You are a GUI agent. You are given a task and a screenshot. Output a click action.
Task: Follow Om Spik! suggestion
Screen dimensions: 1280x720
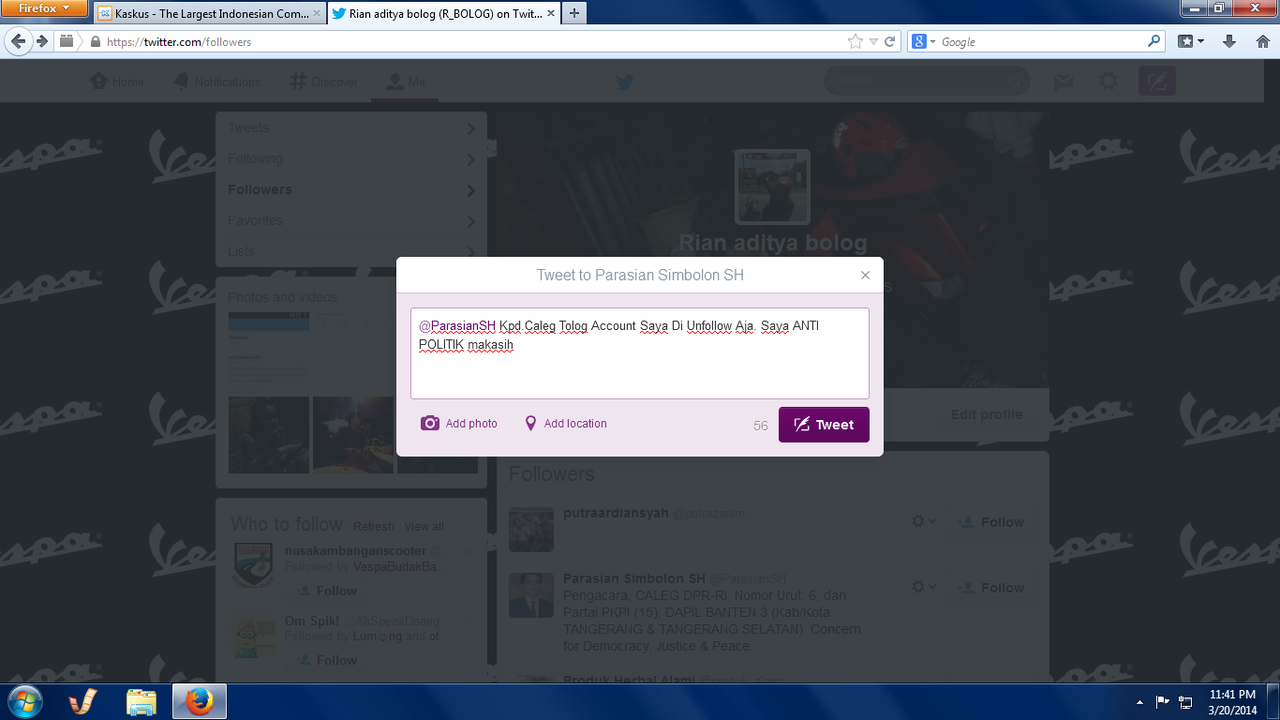click(326, 660)
